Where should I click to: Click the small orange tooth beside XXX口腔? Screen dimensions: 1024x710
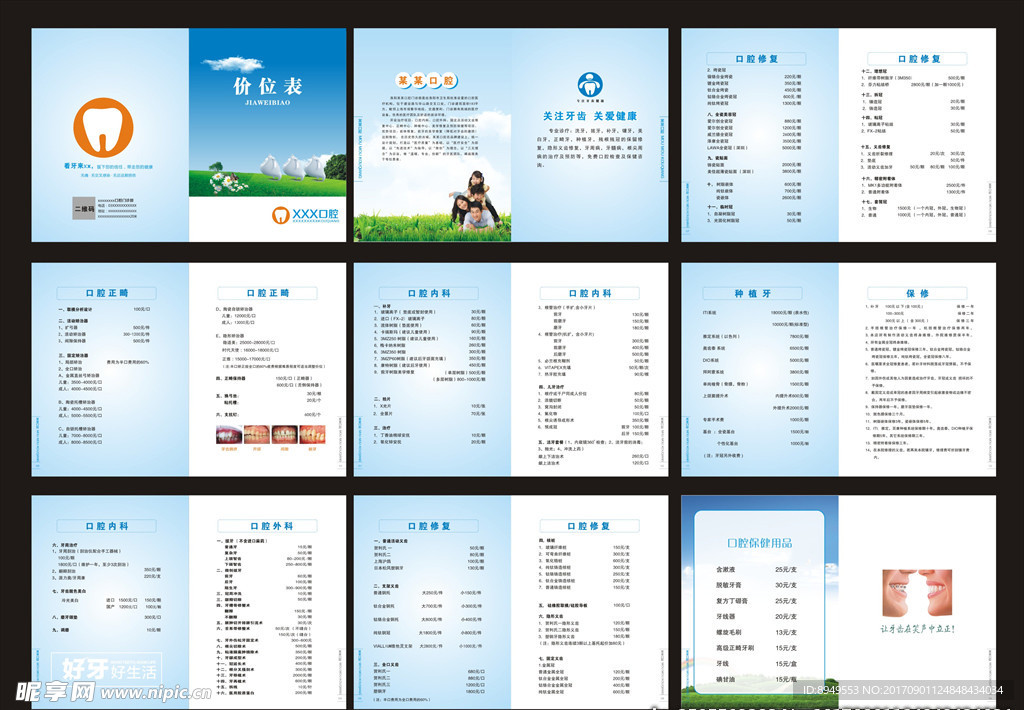pos(280,215)
